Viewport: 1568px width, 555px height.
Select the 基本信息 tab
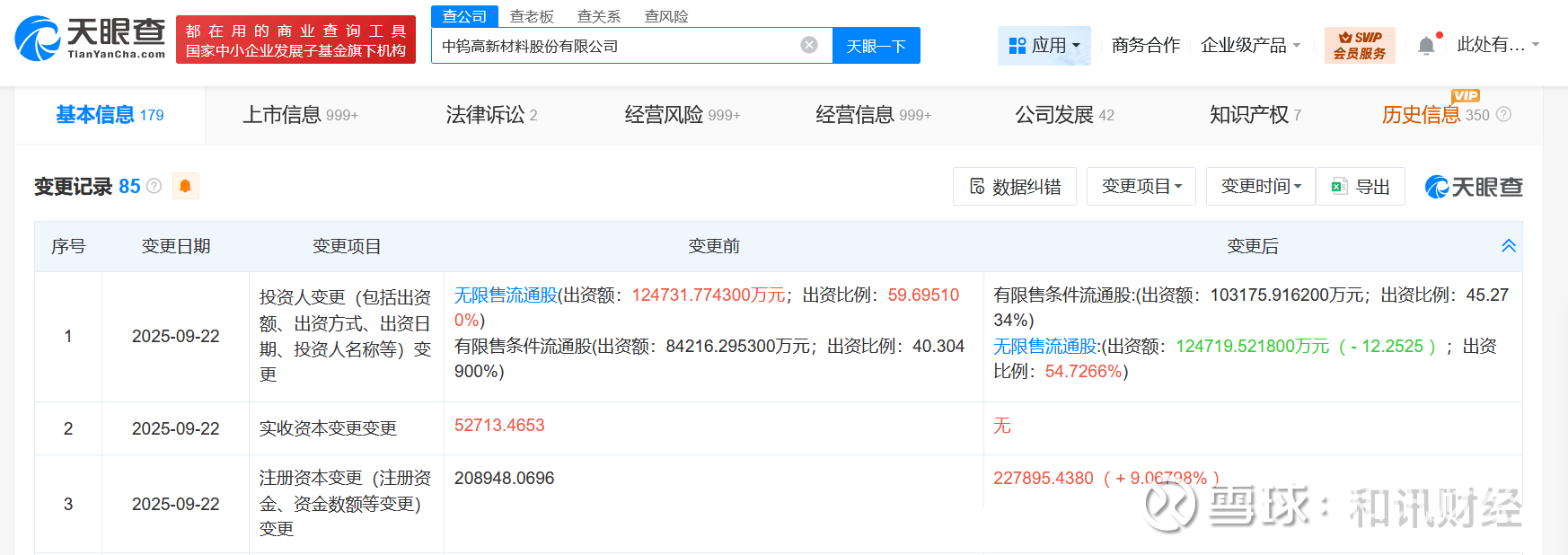pyautogui.click(x=110, y=115)
